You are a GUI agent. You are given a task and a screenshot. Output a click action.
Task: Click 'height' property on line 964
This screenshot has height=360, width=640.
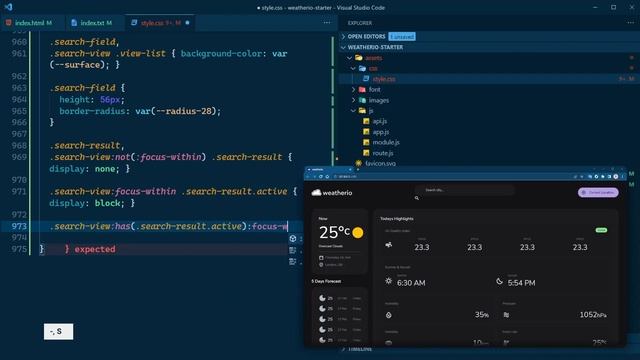coord(75,100)
